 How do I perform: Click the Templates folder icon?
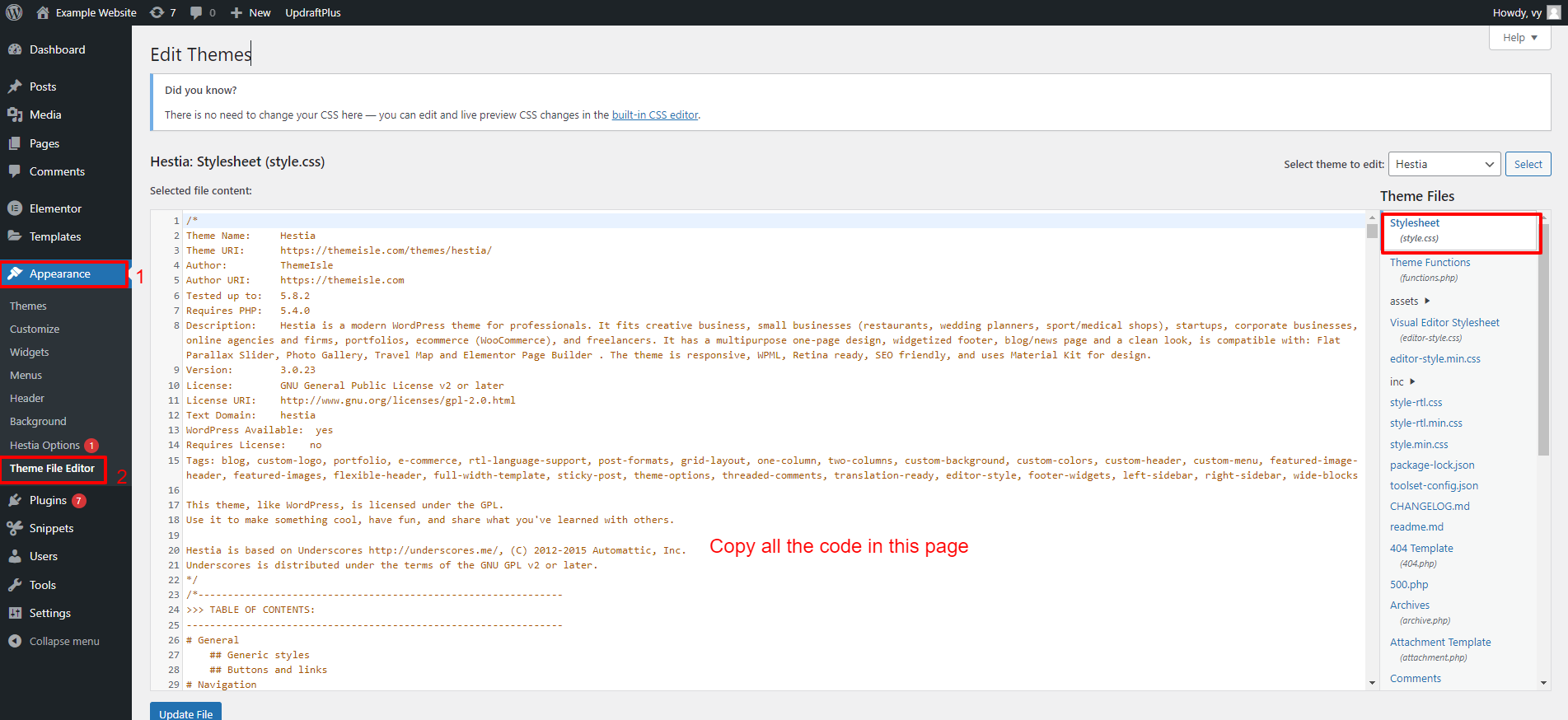coord(15,236)
